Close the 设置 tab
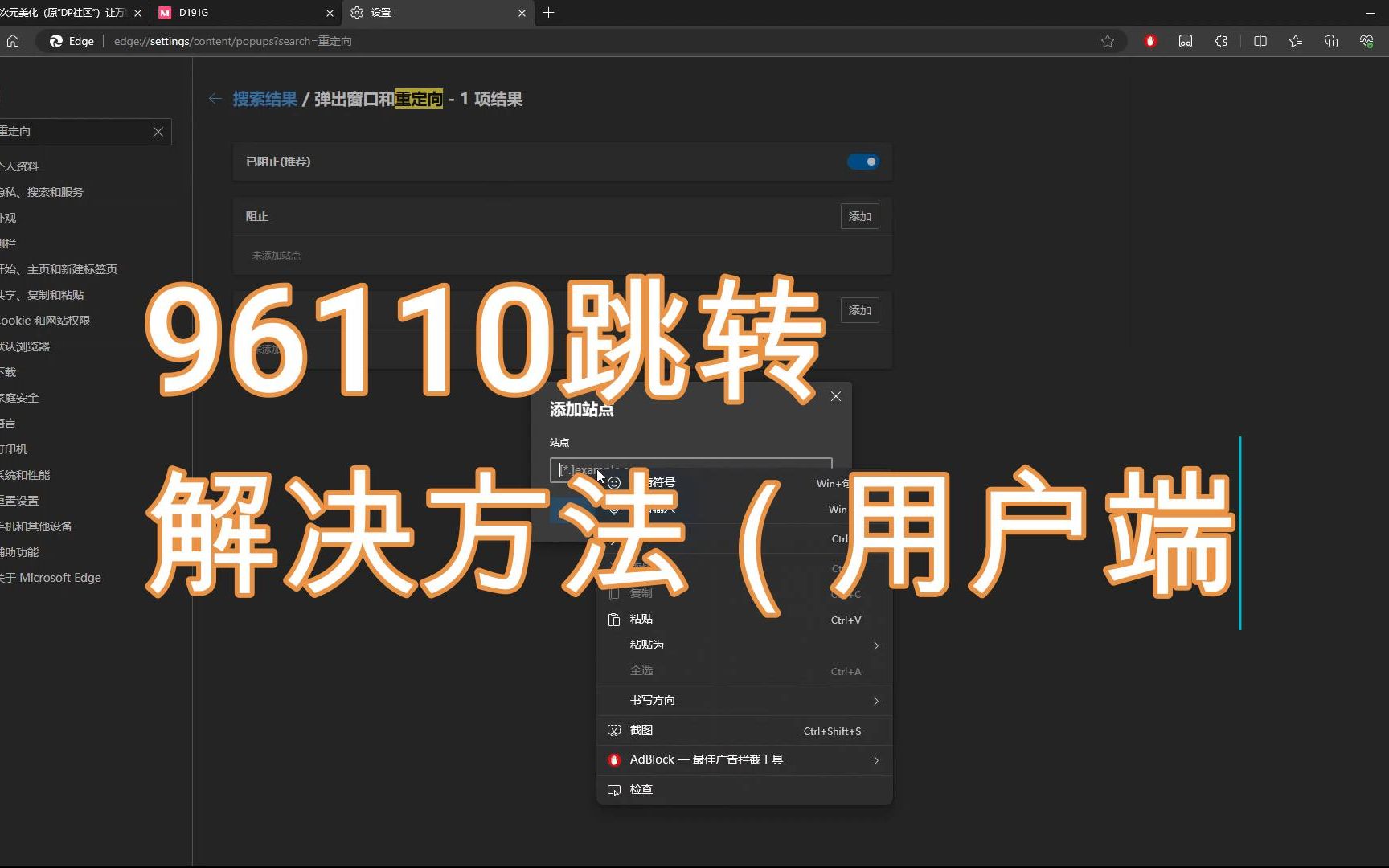Screen dimensions: 1389x868 (x=522, y=13)
